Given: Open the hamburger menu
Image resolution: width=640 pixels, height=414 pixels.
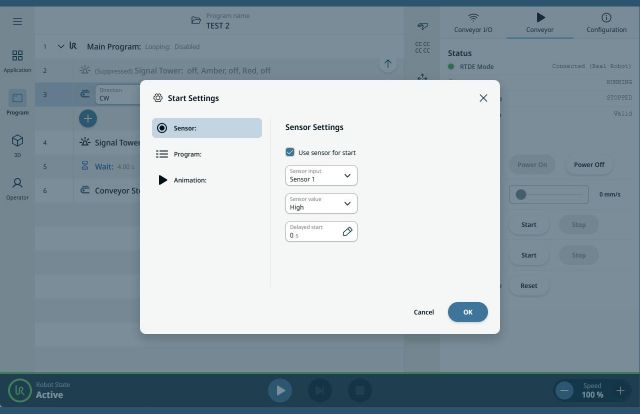Looking at the screenshot, I should (x=17, y=20).
